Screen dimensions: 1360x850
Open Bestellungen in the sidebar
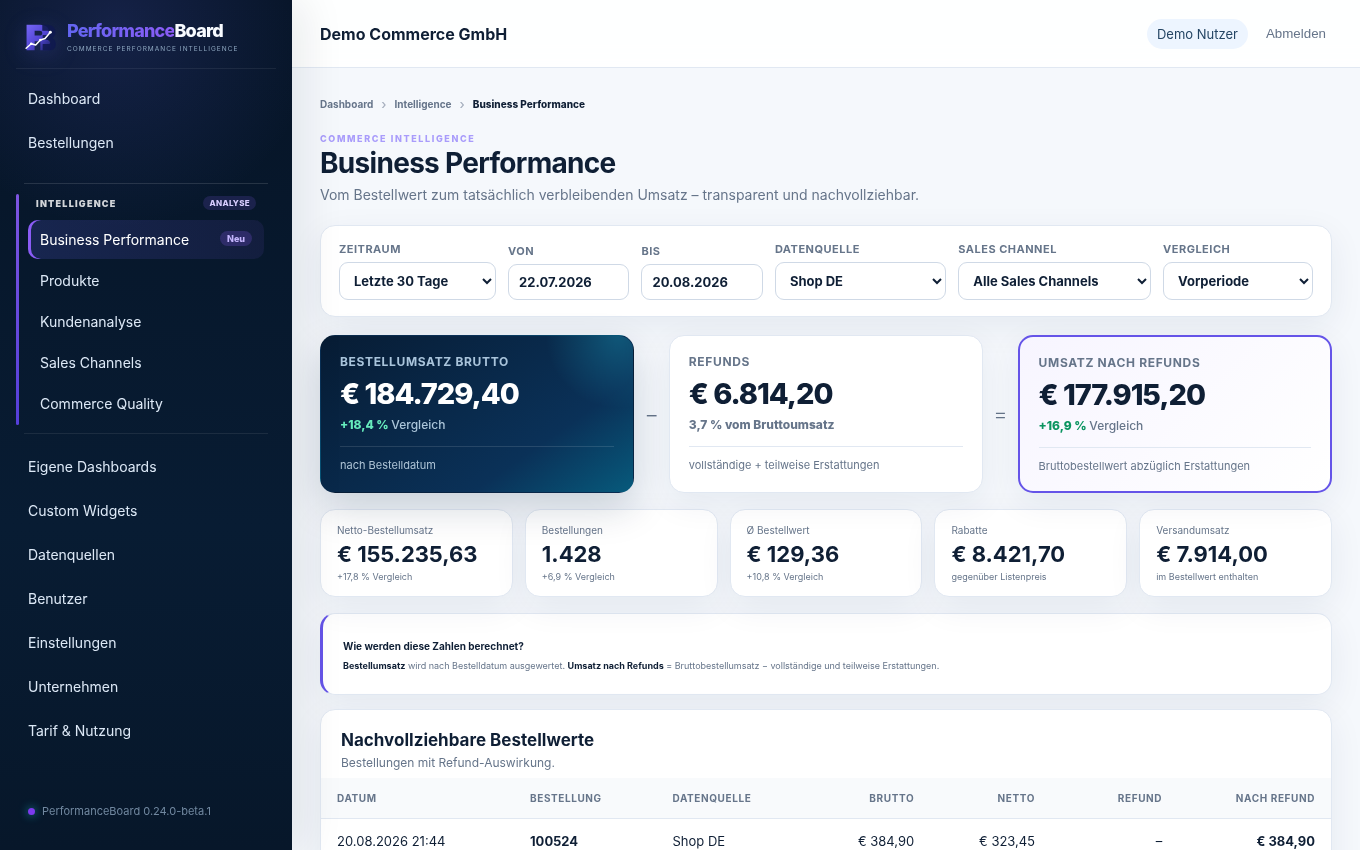[x=146, y=143]
